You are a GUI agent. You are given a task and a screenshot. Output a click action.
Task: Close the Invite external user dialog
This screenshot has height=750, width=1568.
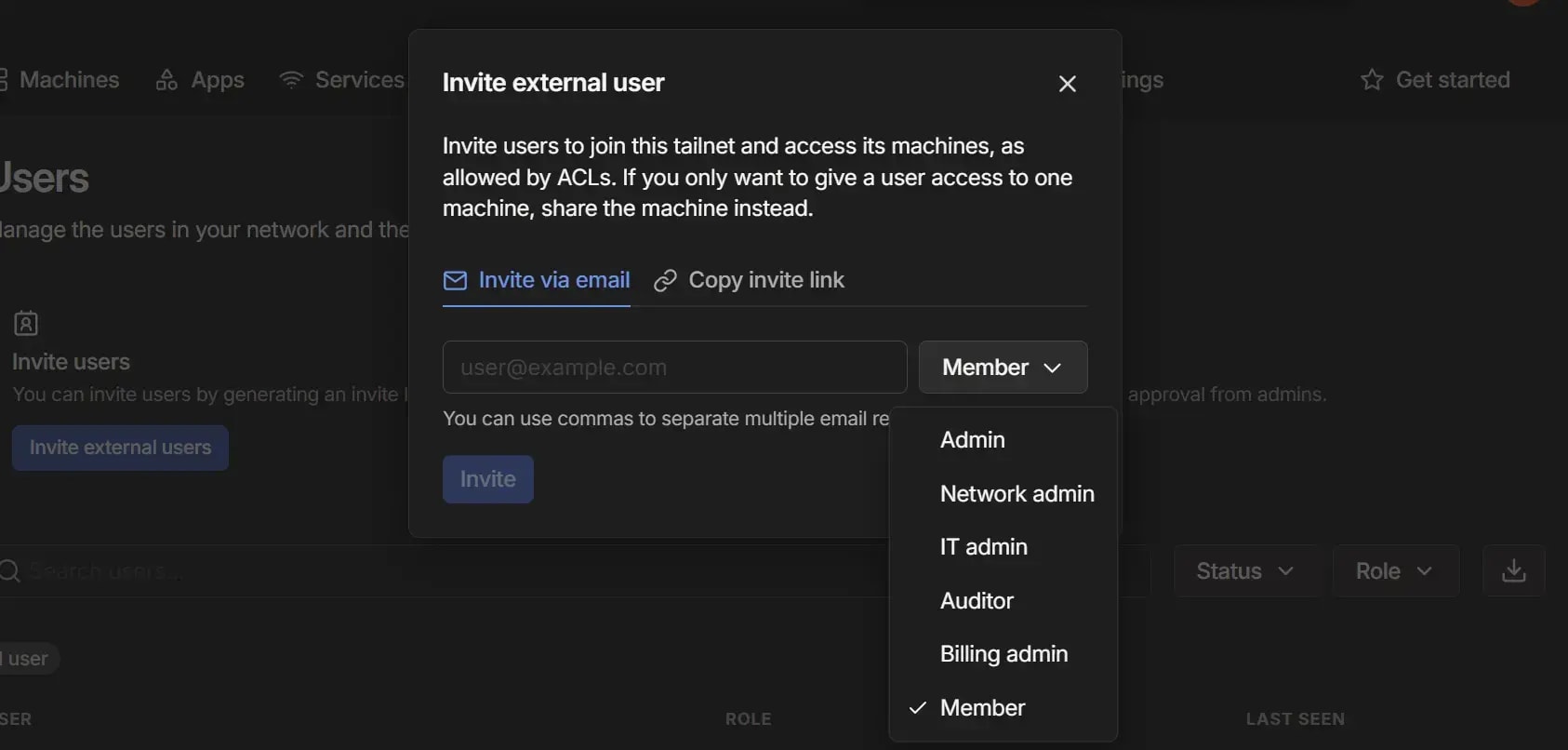[1067, 84]
